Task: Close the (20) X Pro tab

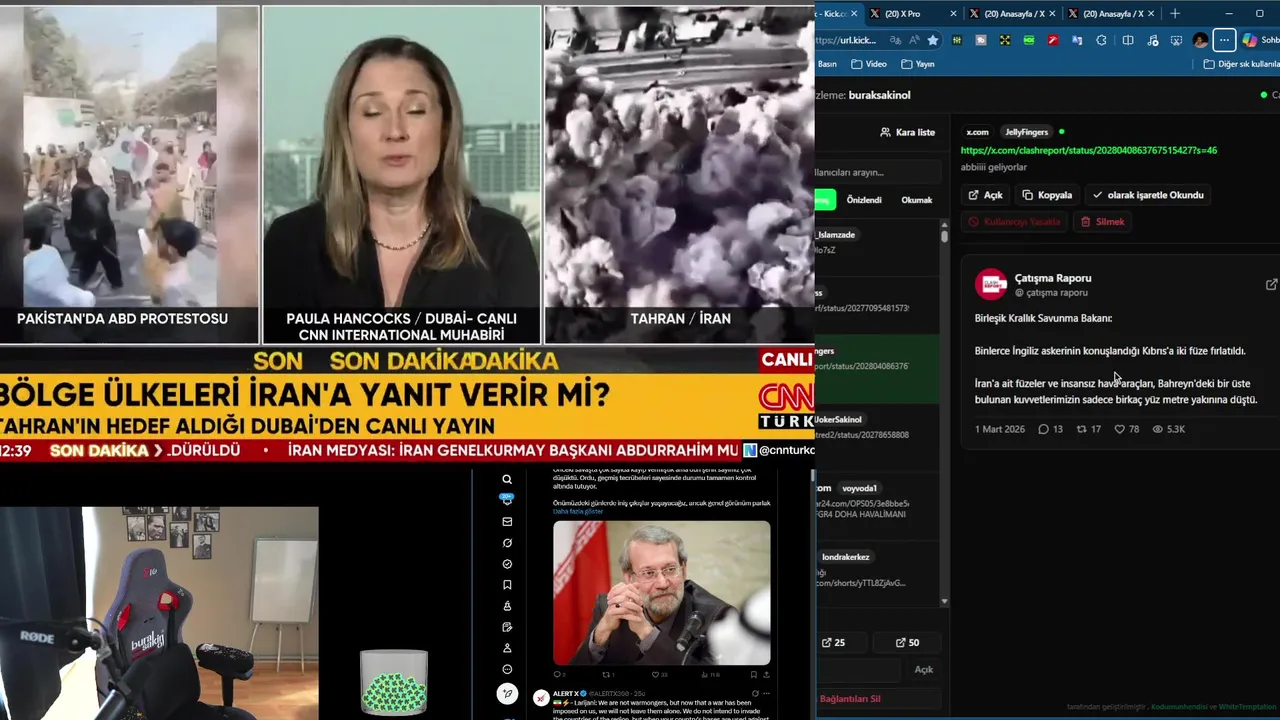Action: pos(953,13)
